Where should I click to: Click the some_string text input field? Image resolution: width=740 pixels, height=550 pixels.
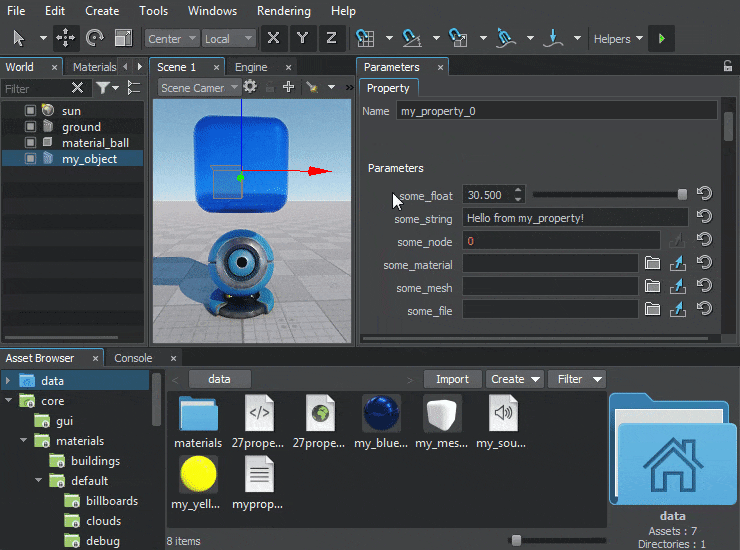point(574,218)
